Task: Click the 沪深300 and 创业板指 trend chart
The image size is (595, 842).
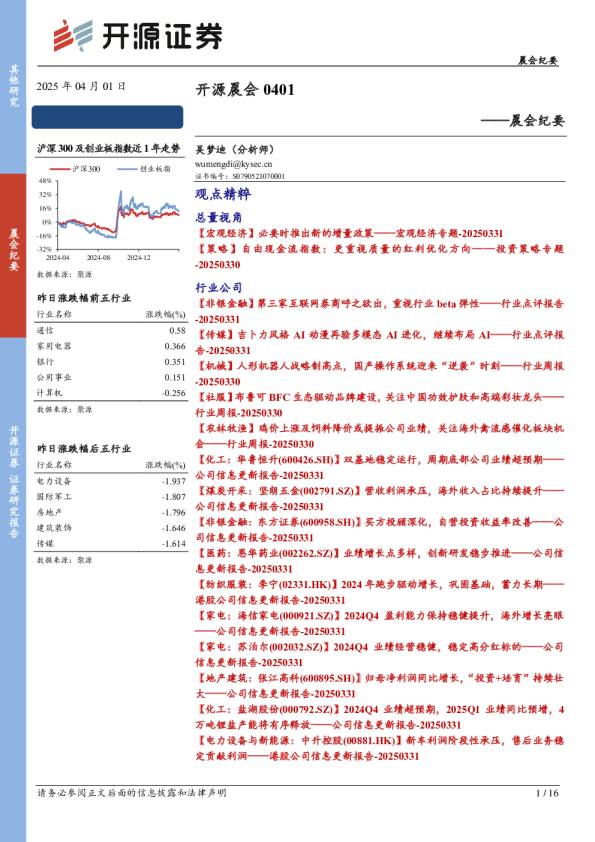Action: click(109, 213)
